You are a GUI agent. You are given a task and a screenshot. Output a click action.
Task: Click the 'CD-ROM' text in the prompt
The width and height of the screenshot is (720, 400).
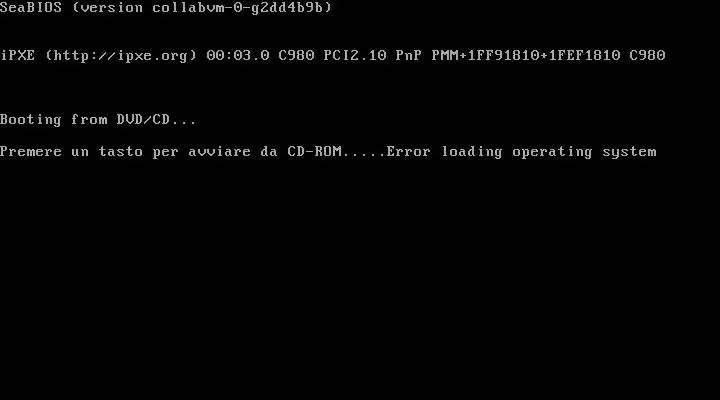[x=315, y=152]
